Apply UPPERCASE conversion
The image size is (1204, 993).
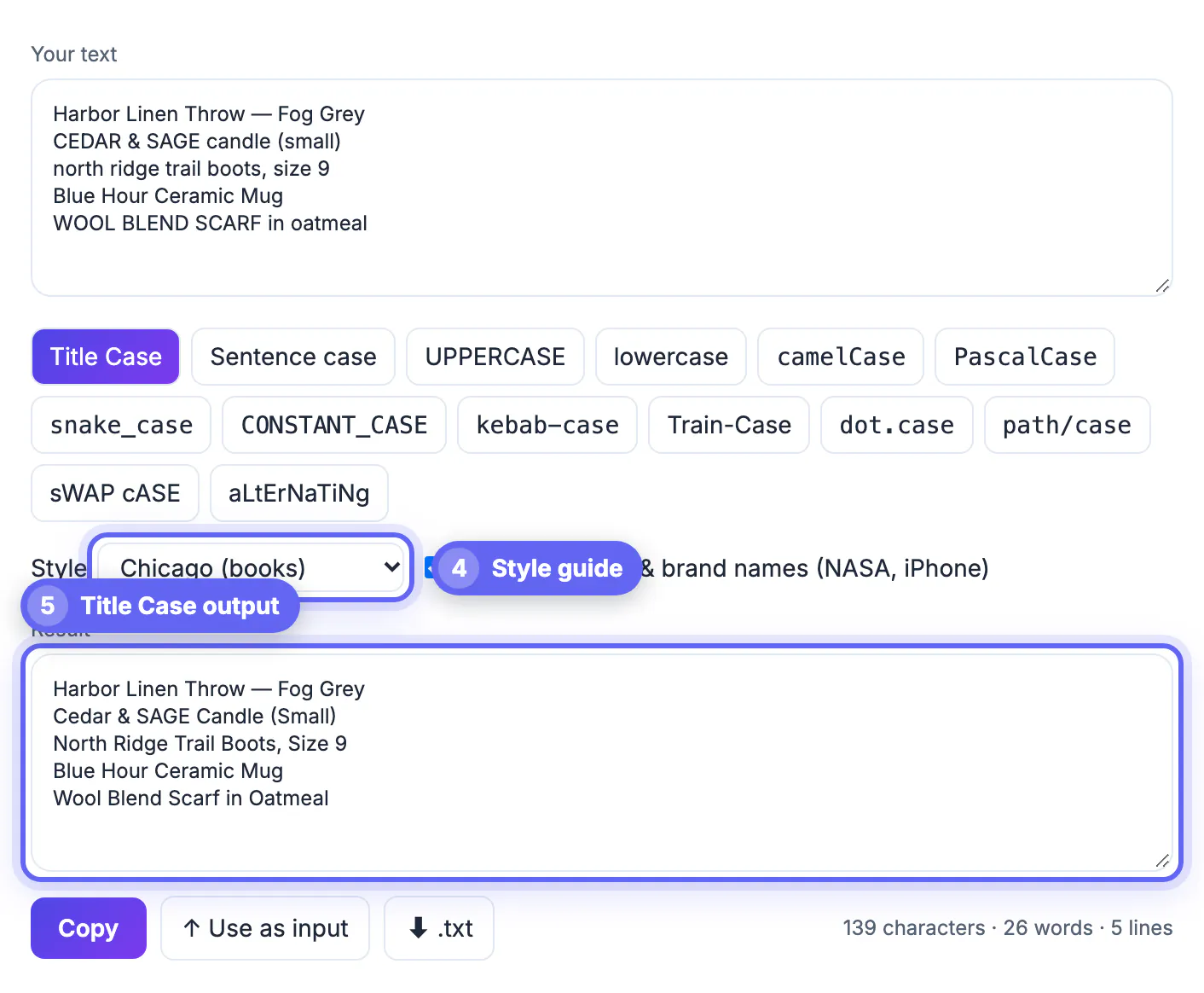tap(495, 357)
